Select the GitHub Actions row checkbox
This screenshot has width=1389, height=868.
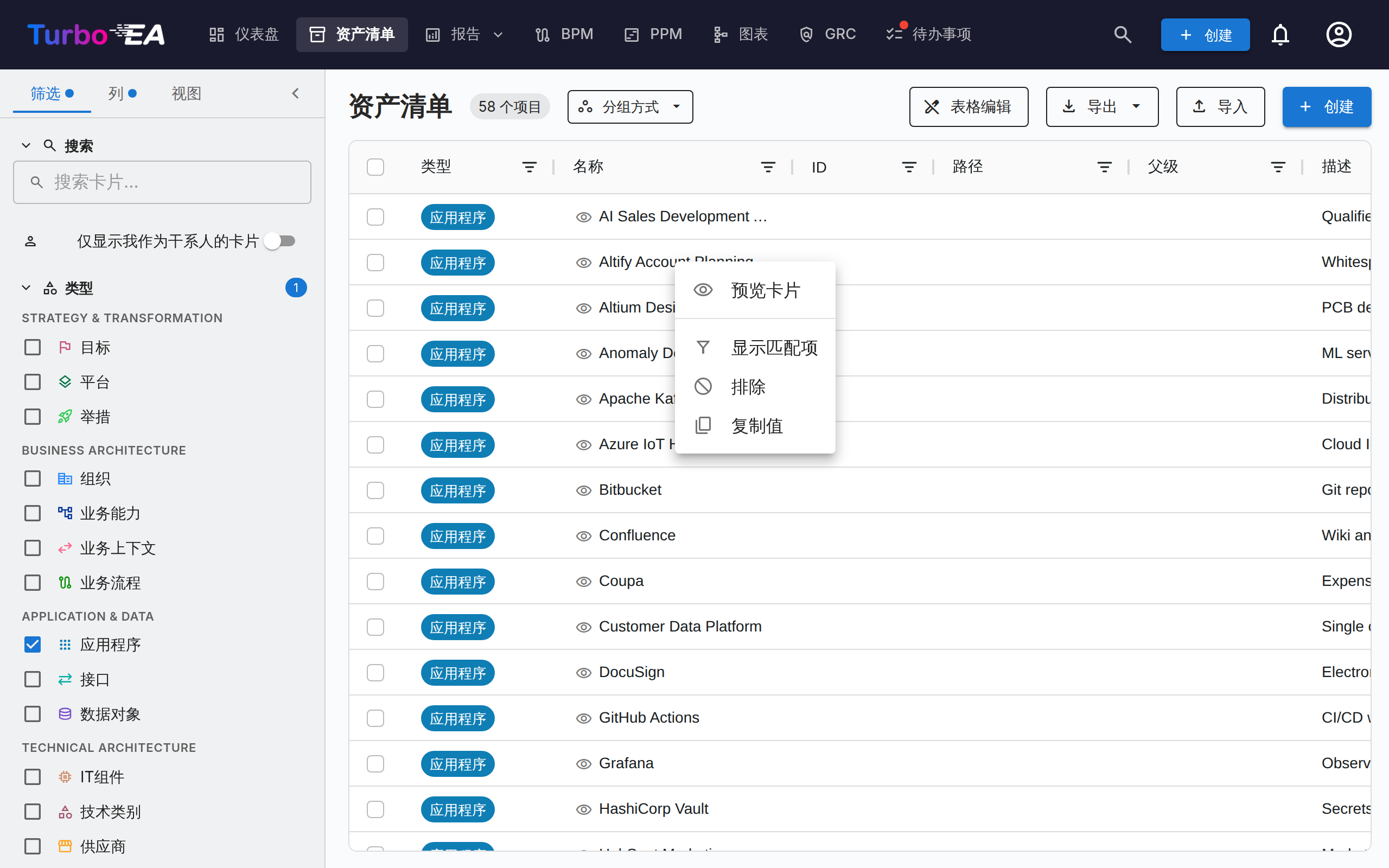point(375,718)
